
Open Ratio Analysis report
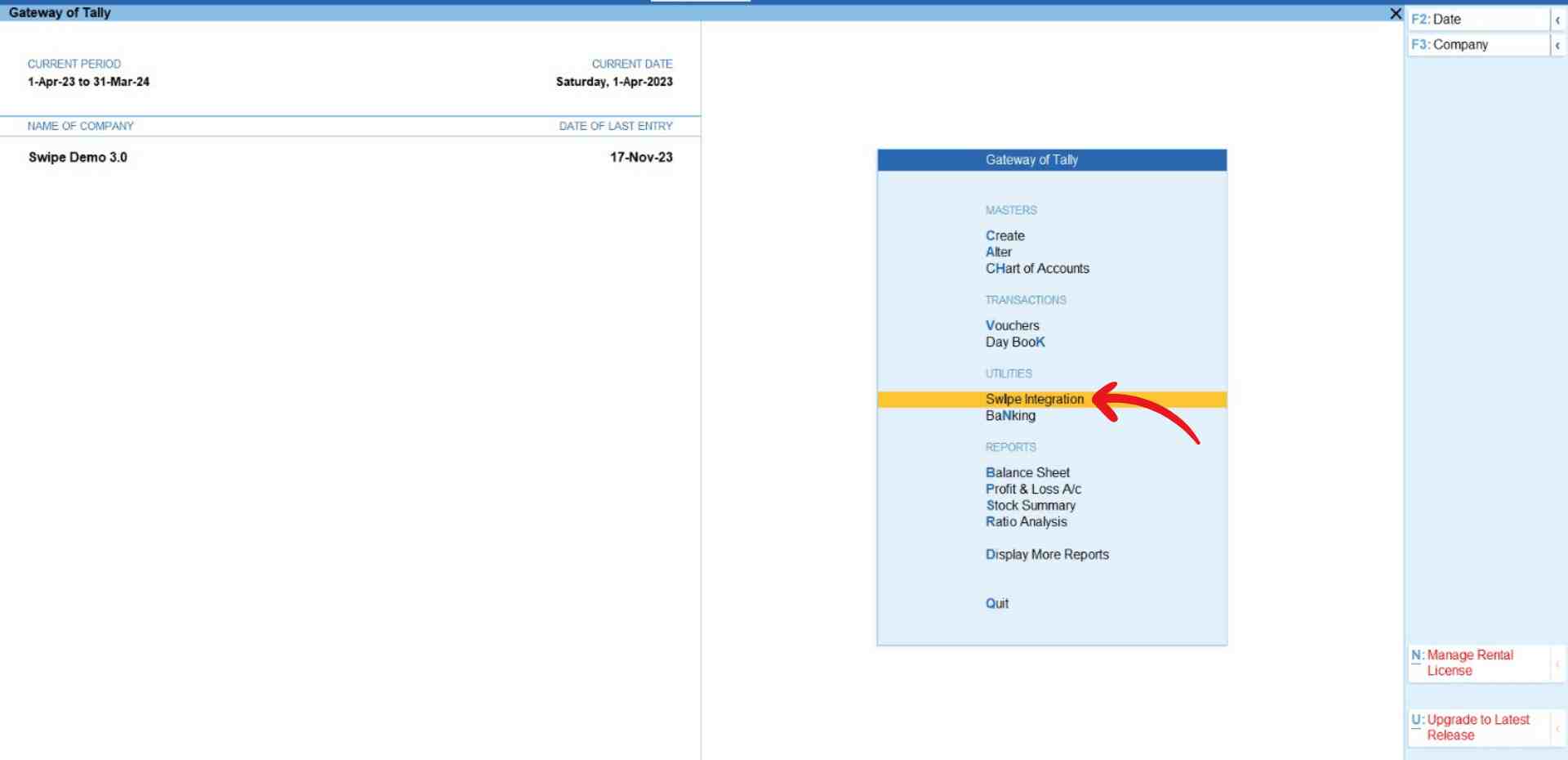[x=1026, y=521]
